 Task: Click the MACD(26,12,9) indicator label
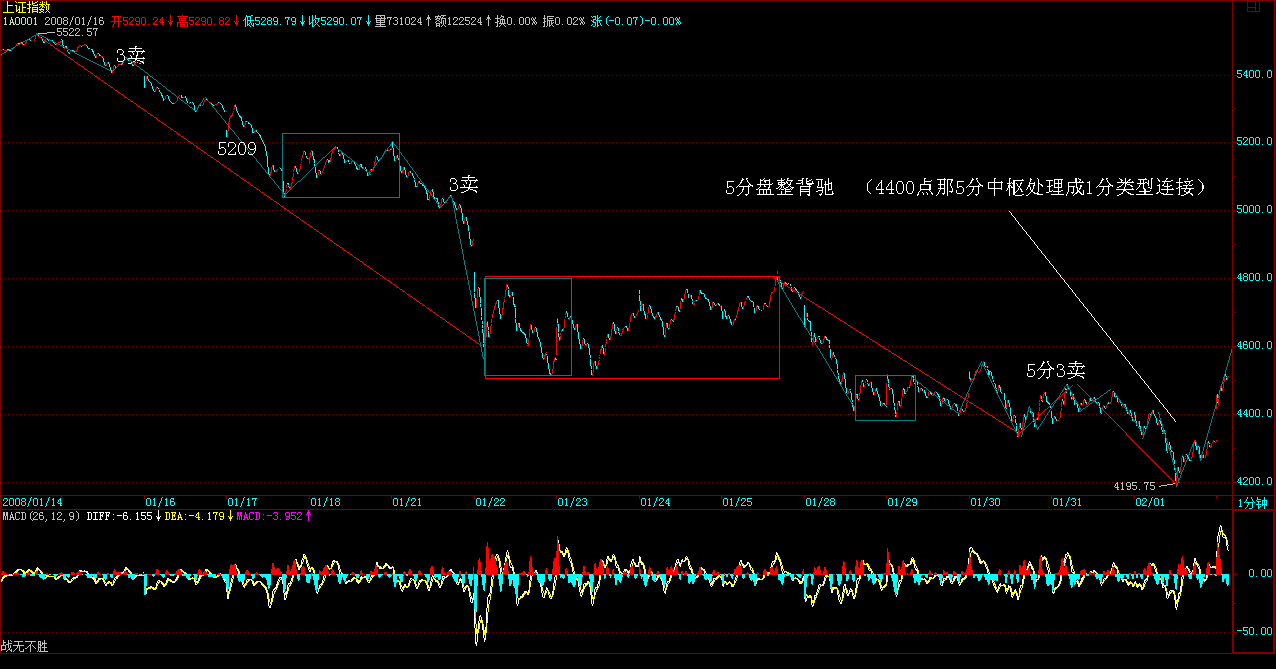[40, 516]
